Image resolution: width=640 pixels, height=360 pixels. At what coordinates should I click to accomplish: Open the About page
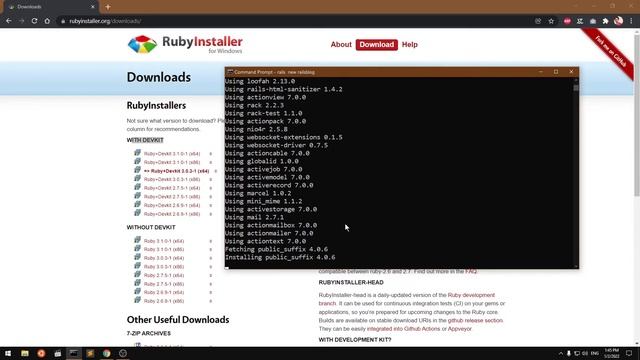pyautogui.click(x=341, y=44)
